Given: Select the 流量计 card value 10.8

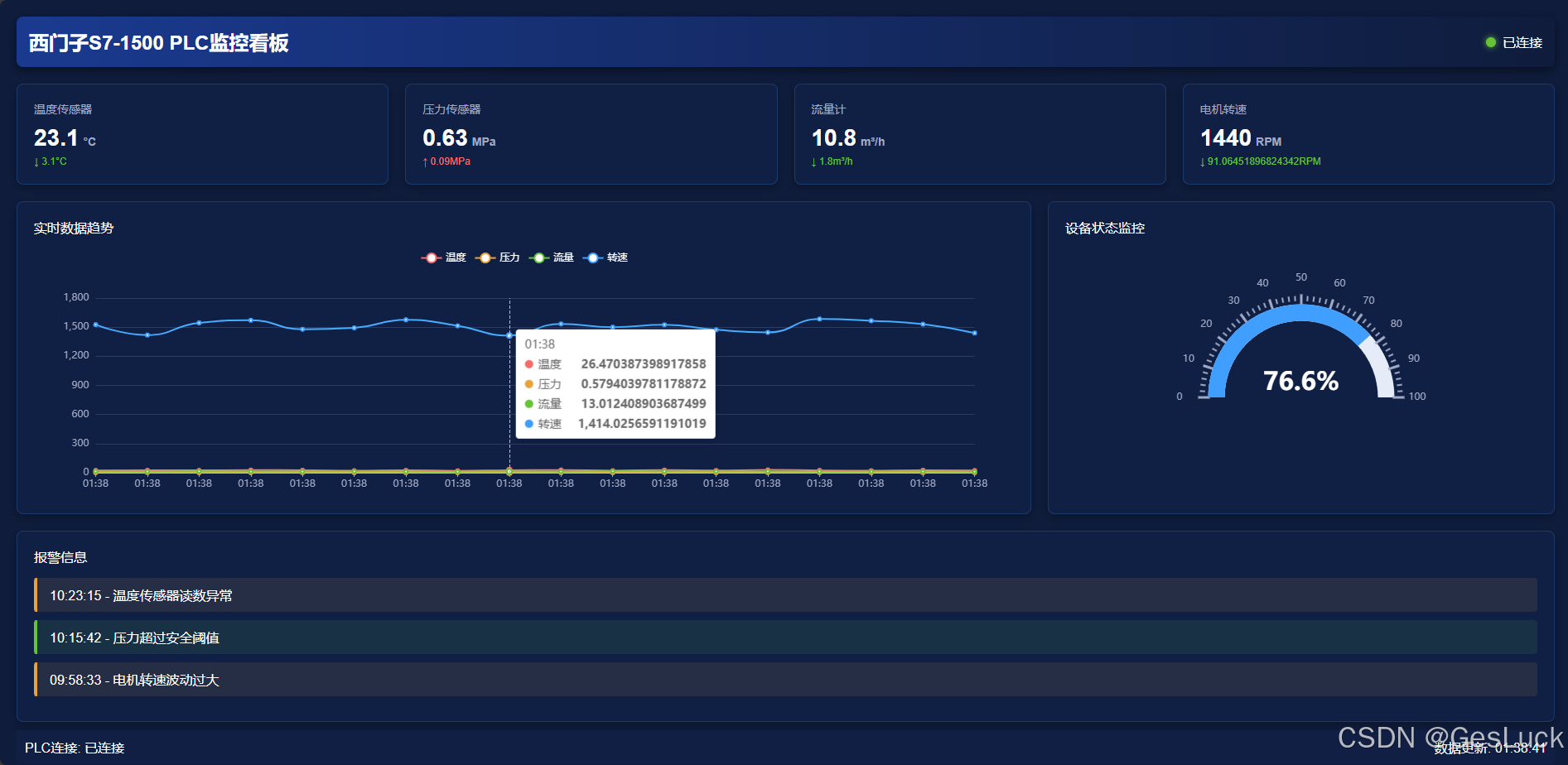Looking at the screenshot, I should tap(834, 137).
